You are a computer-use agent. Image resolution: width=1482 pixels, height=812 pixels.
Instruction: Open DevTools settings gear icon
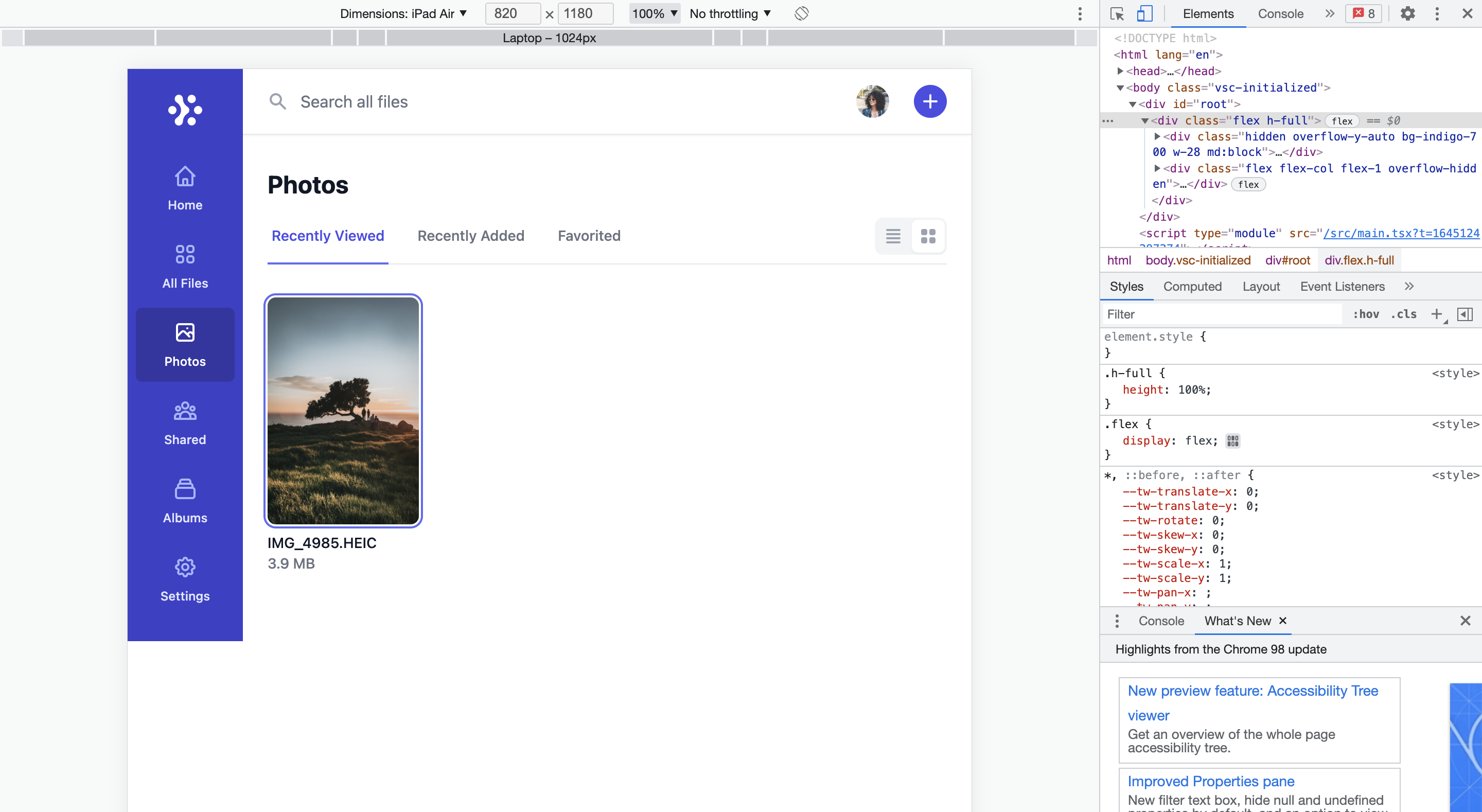1407,13
